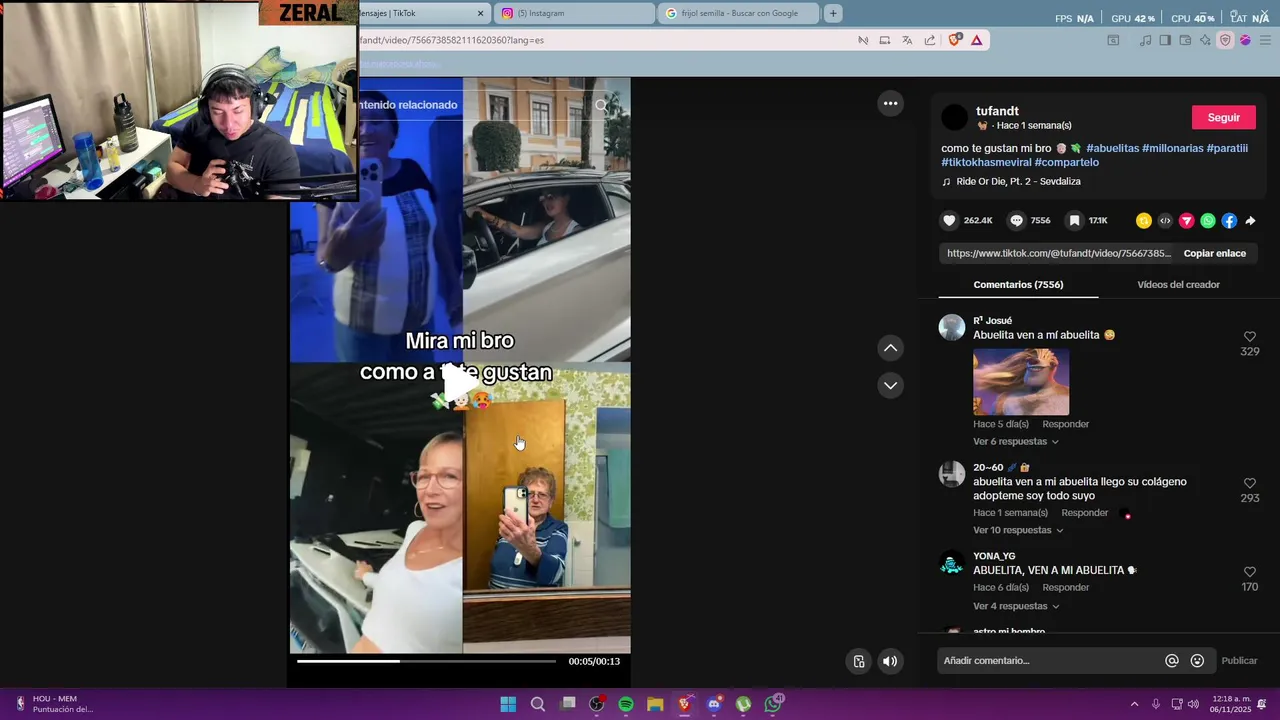Open the browser sidebar panel icon

point(1165,40)
